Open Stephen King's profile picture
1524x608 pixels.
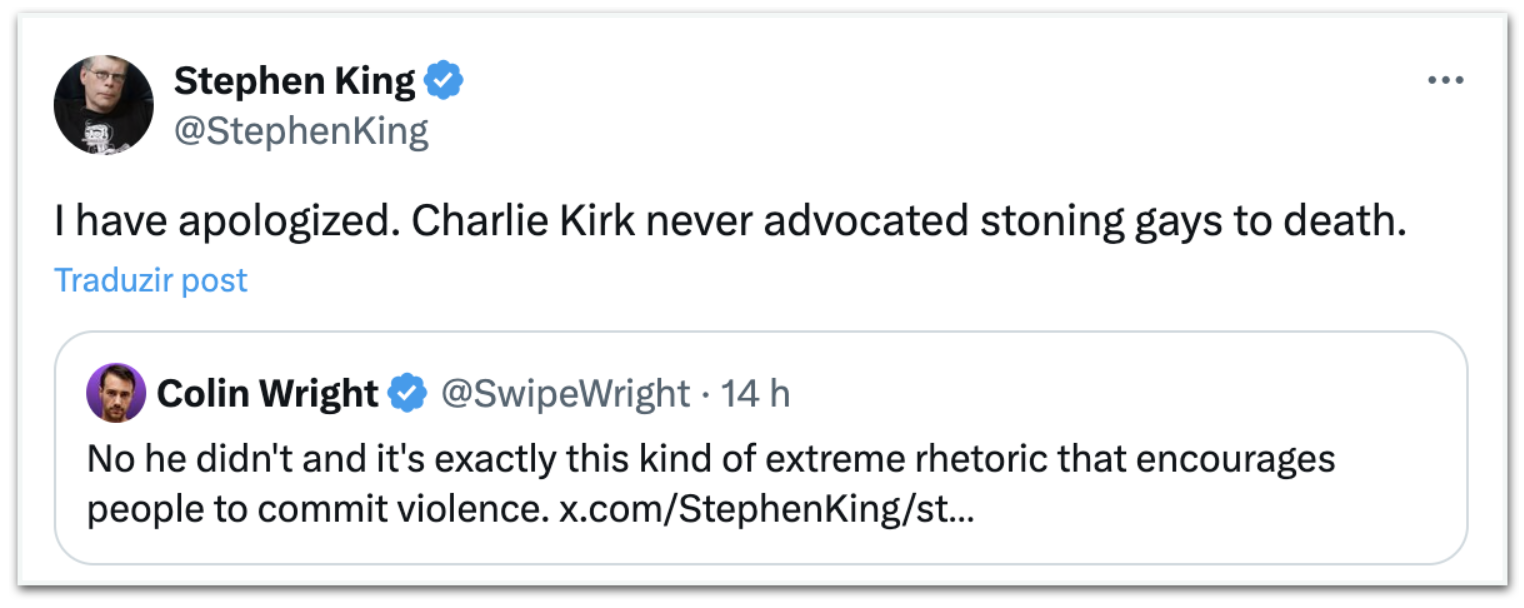click(x=103, y=105)
